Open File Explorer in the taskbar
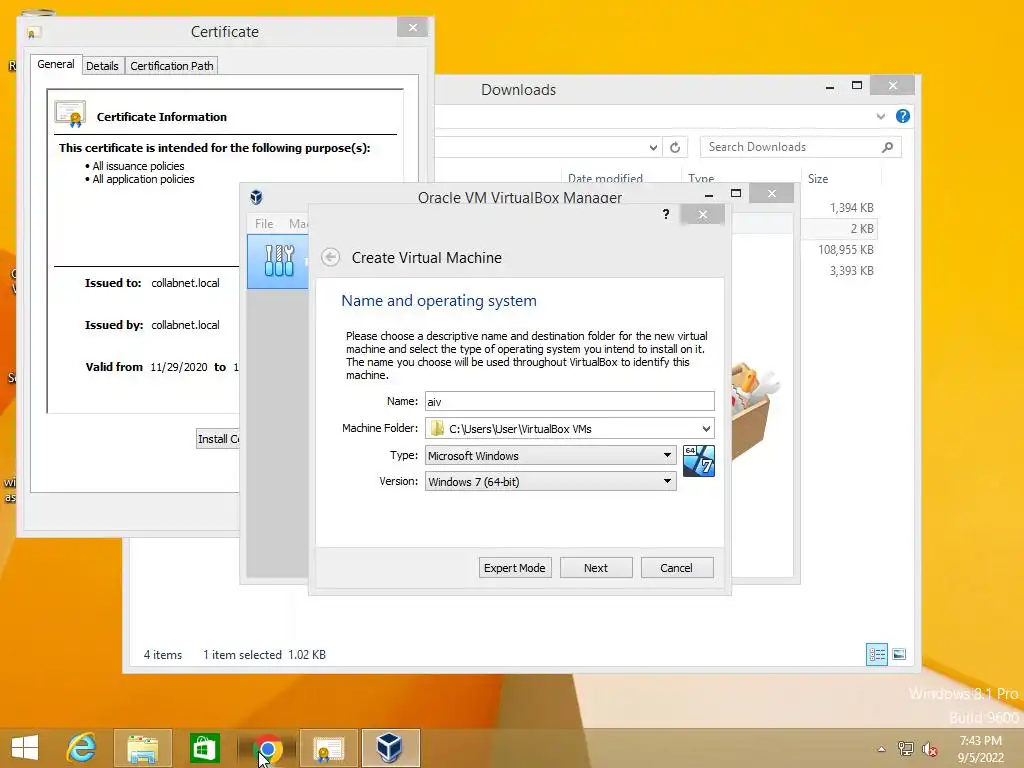The image size is (1024, 768). 142,748
